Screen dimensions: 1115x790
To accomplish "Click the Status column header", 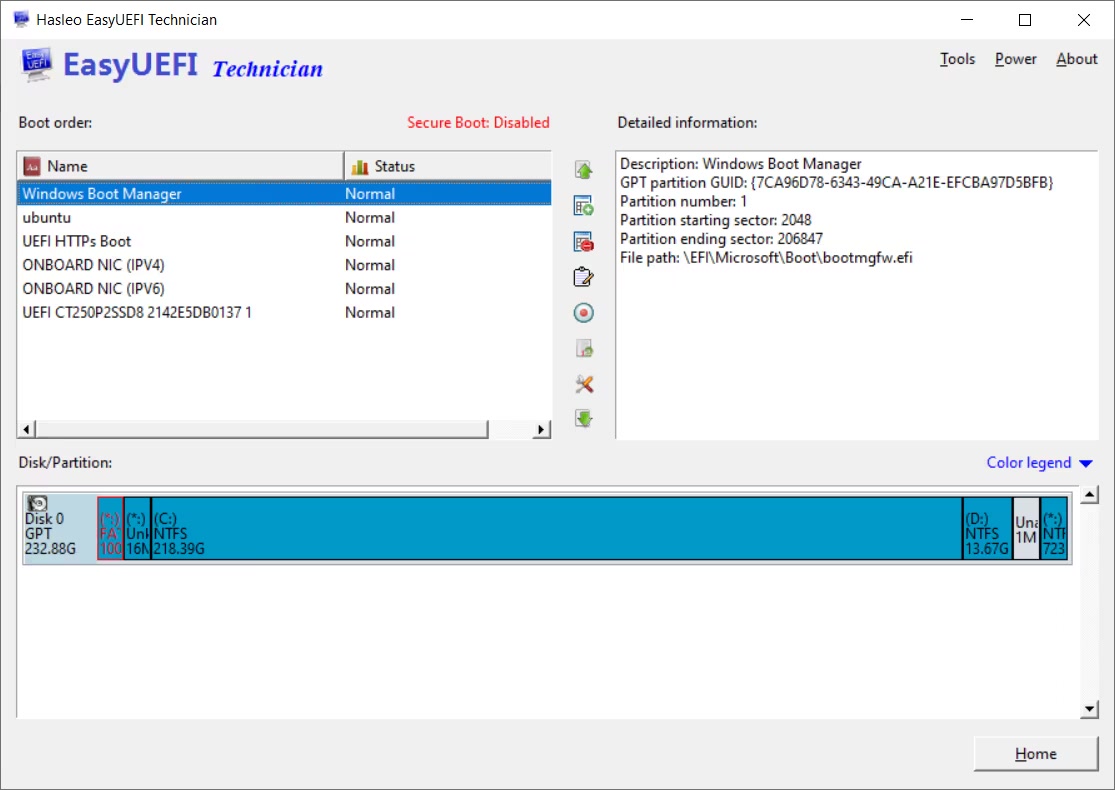I will 445,166.
